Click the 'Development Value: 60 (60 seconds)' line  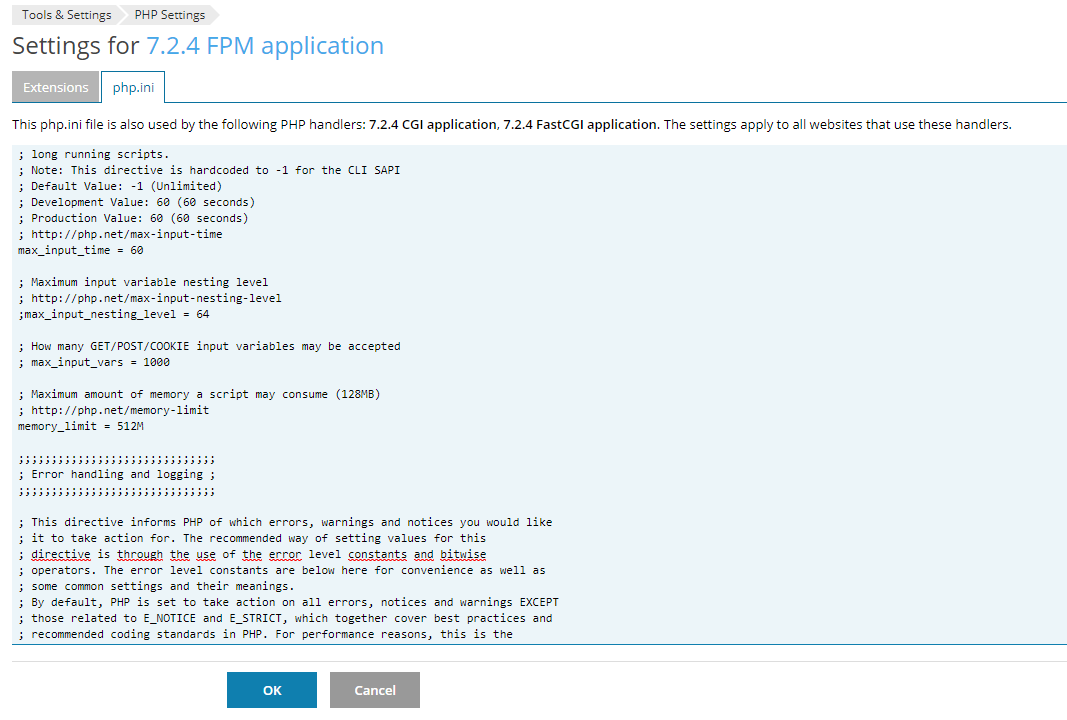[x=137, y=202]
